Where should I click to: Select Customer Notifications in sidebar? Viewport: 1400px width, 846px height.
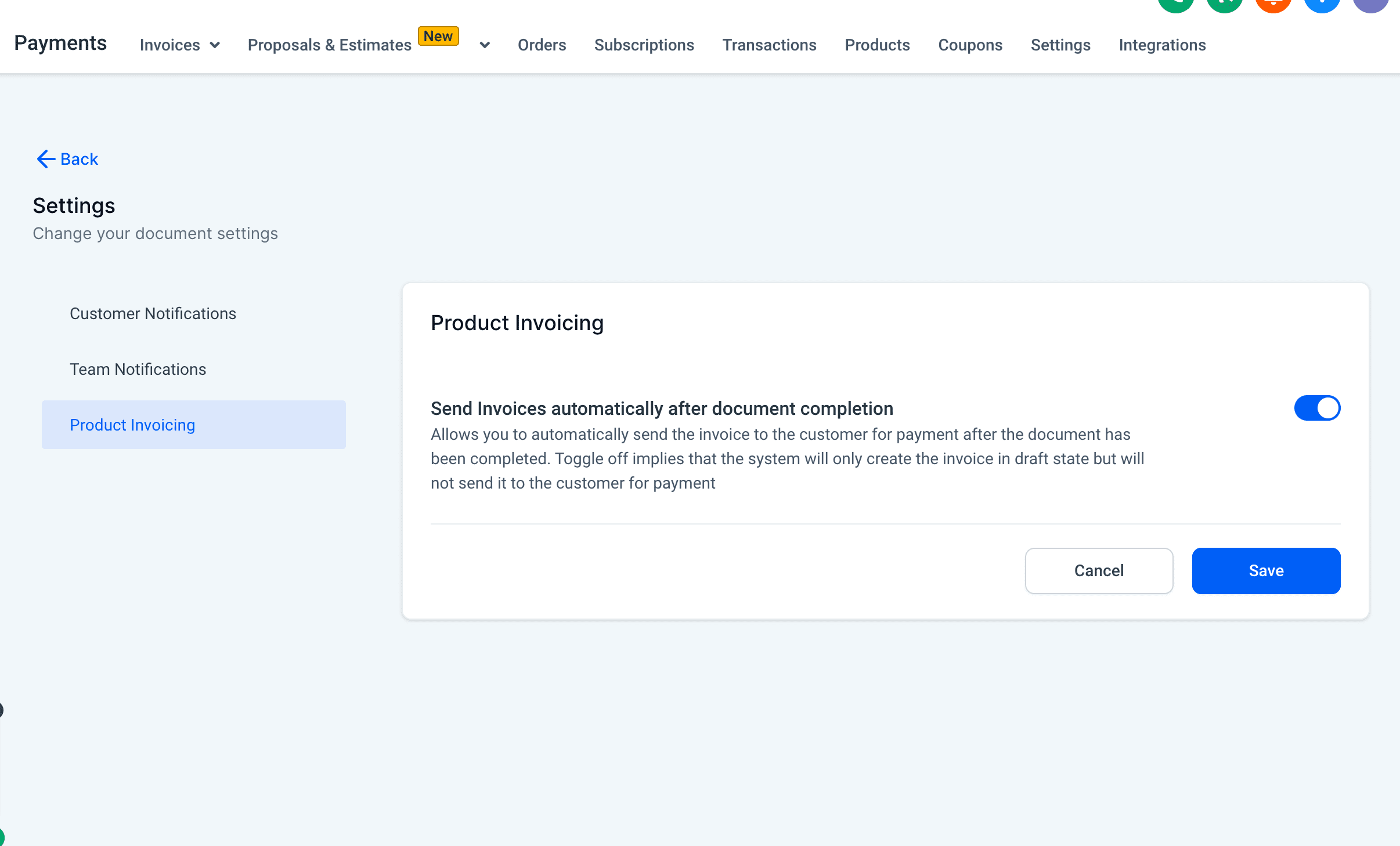(194, 313)
